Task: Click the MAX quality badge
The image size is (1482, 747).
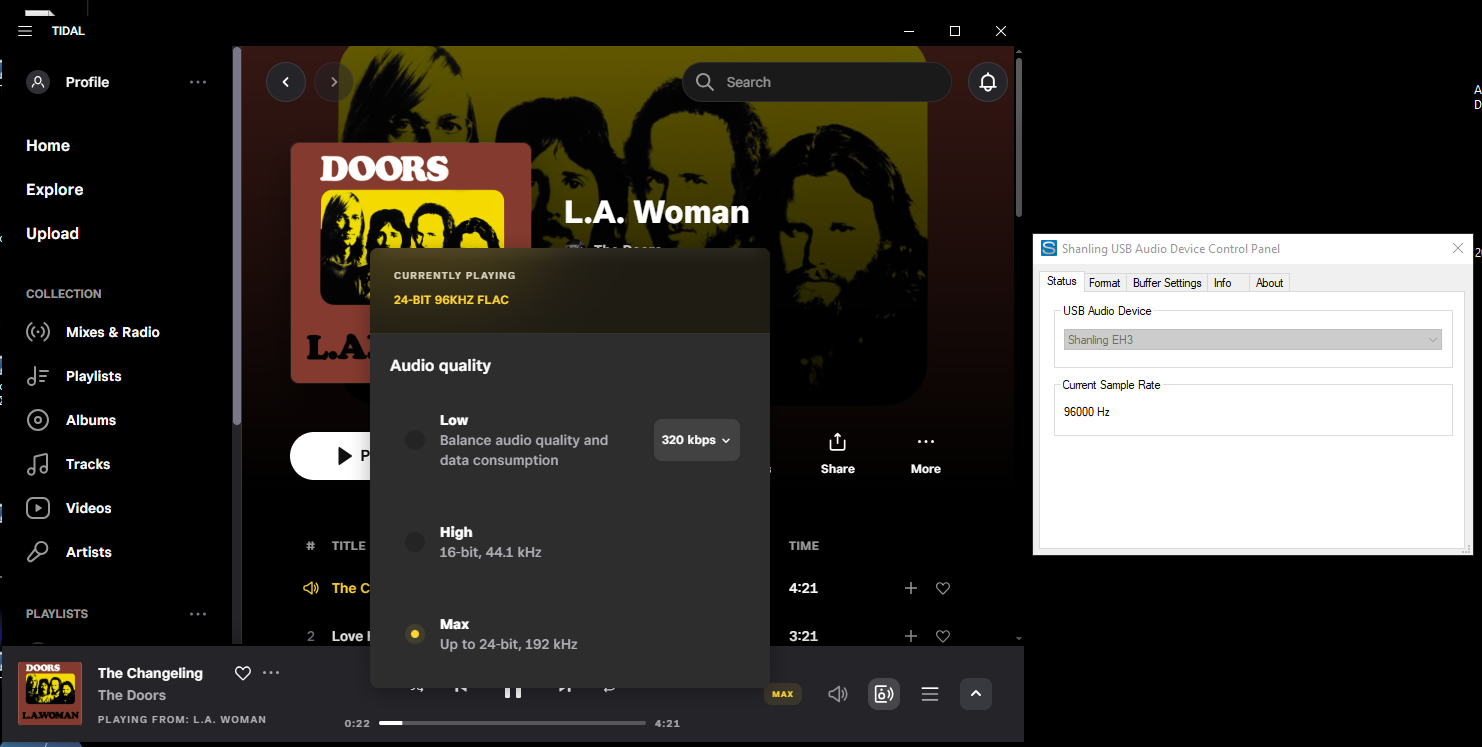Action: pyautogui.click(x=782, y=694)
